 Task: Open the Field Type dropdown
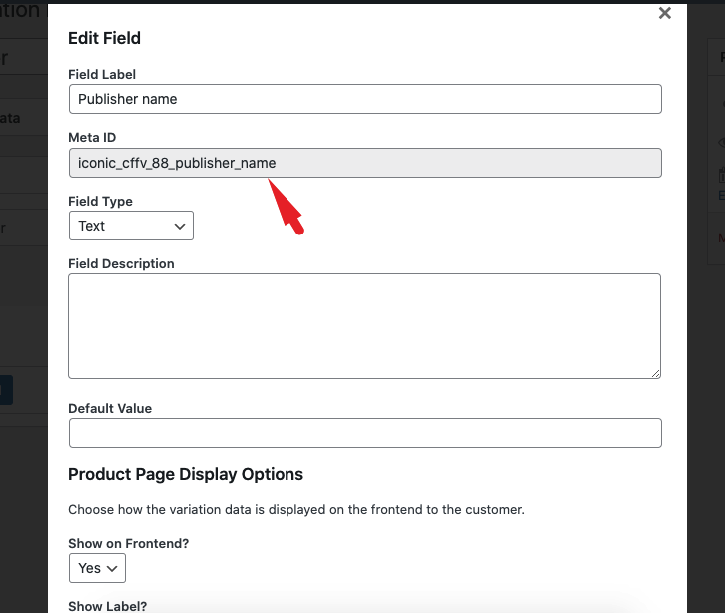coord(131,226)
